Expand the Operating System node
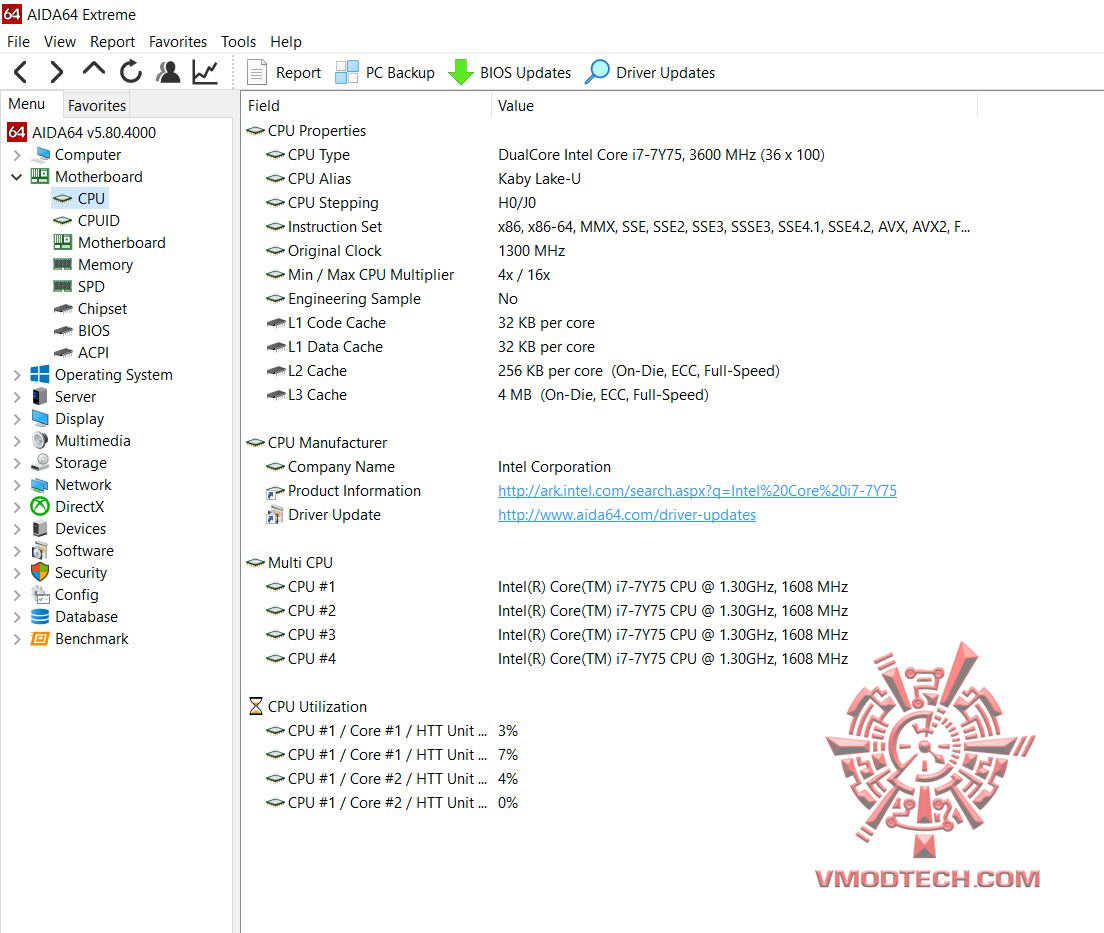 (17, 375)
